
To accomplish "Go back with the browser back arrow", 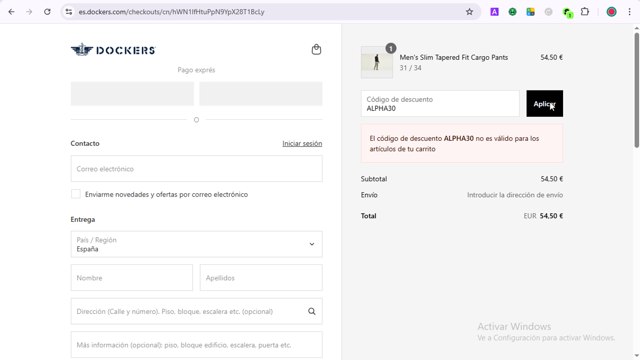I will pos(11,12).
